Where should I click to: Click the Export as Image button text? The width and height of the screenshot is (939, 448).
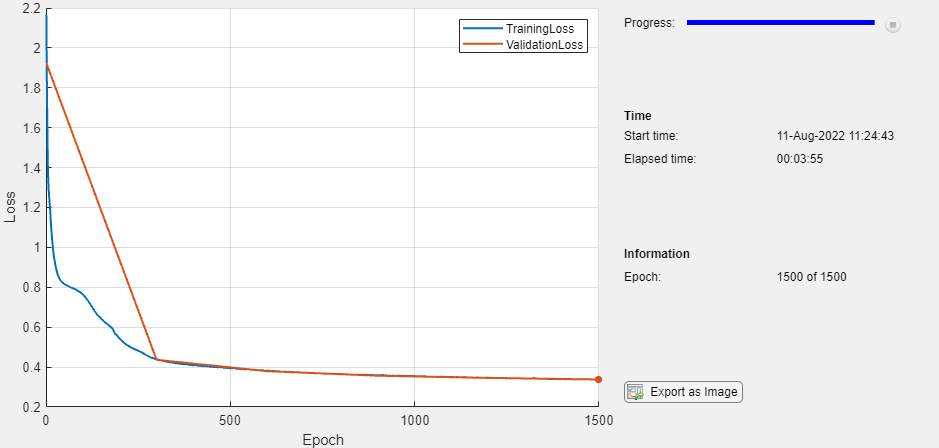(x=693, y=392)
